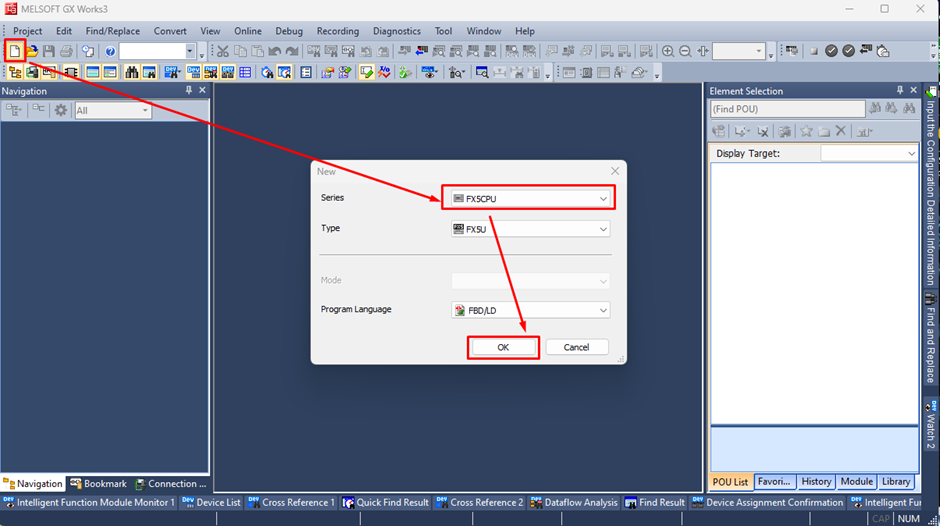
Task: Open the Tool menu
Action: coord(444,31)
